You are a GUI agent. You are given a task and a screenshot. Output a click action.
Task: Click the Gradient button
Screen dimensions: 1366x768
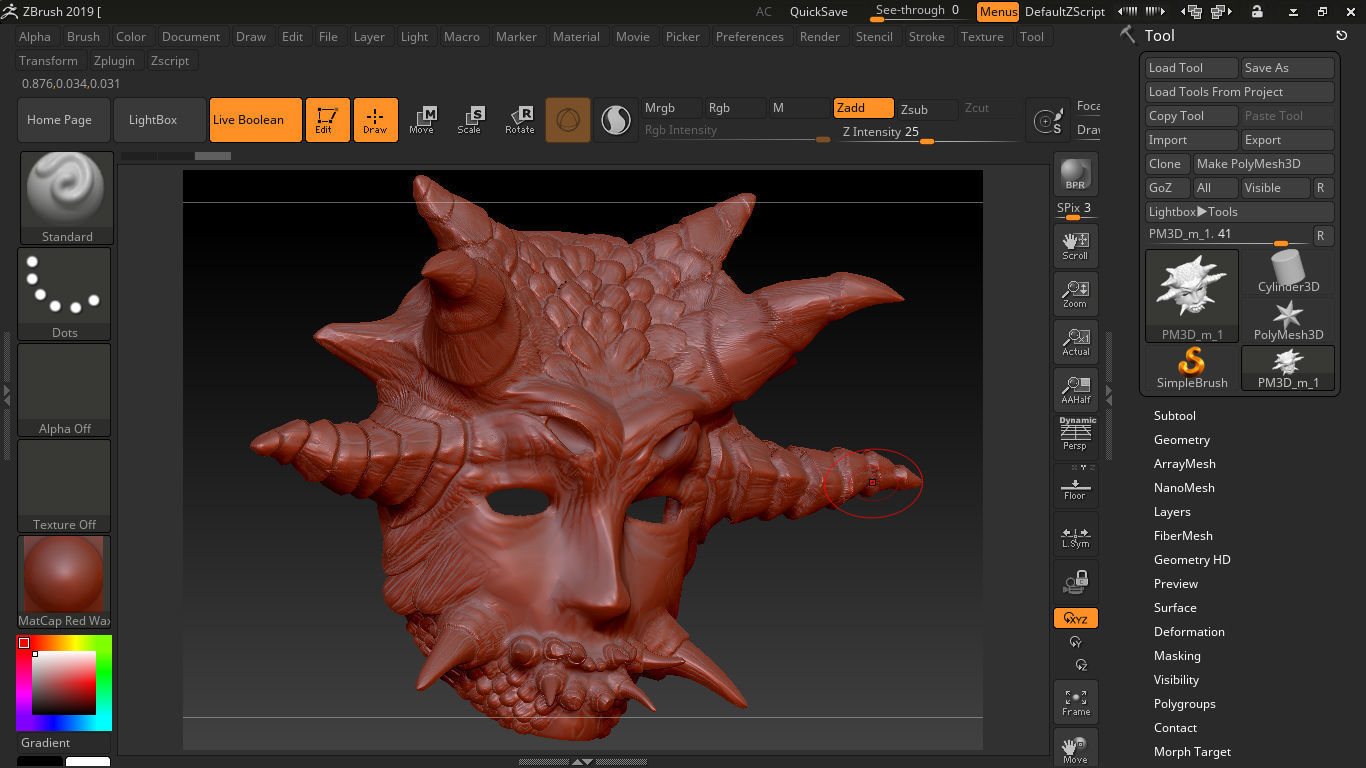(x=46, y=743)
